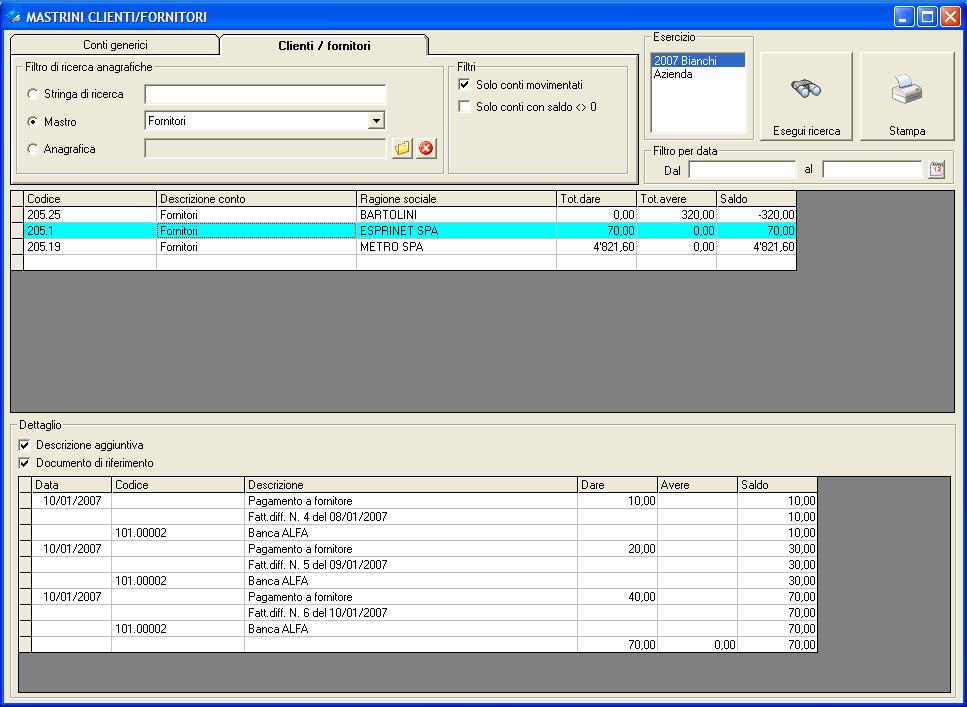The width and height of the screenshot is (967, 707).
Task: Select the BARTOLINI row
Action: pos(403,215)
